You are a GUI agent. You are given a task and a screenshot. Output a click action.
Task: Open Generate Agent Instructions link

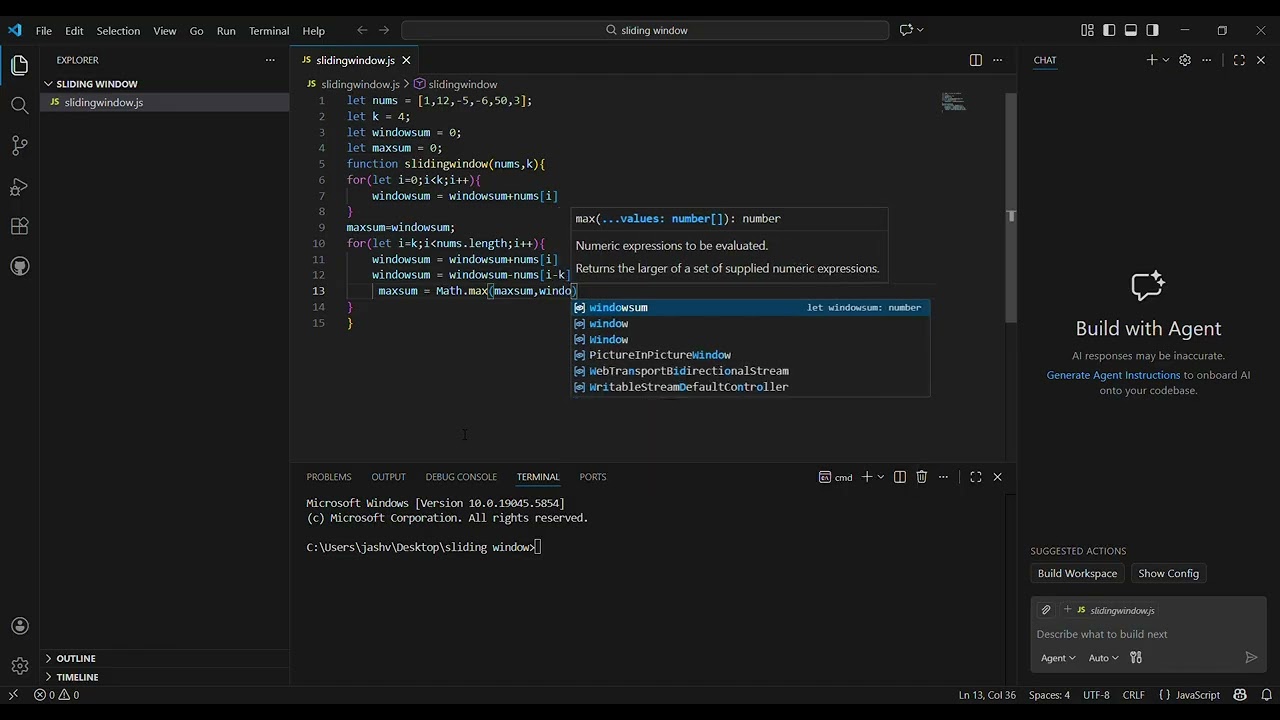click(x=1113, y=375)
